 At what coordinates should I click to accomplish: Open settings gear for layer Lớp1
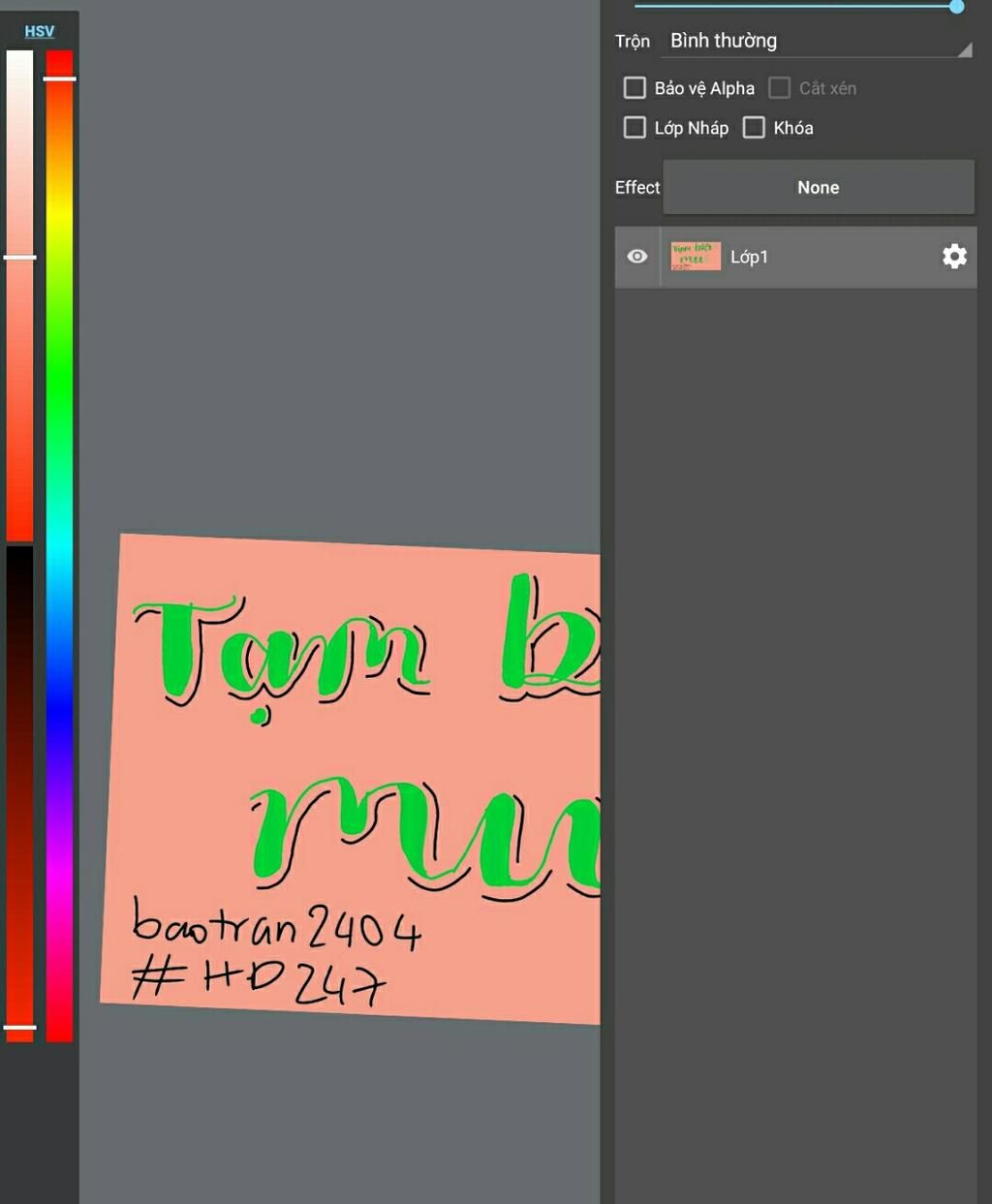[954, 256]
